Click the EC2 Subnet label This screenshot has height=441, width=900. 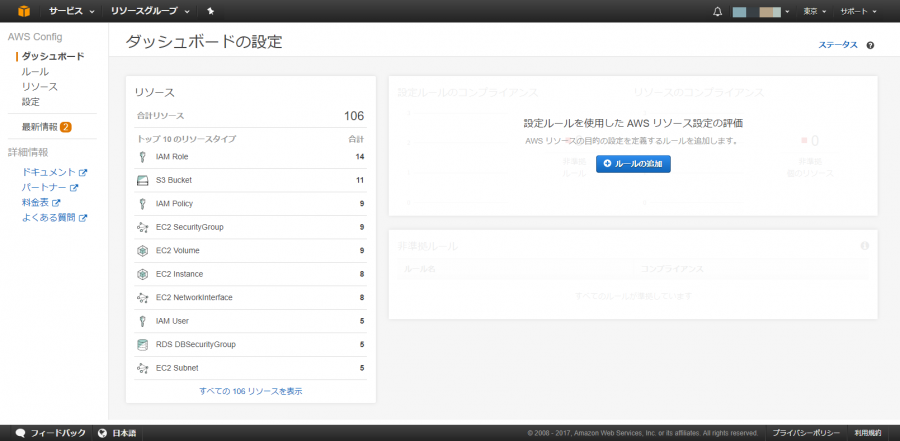coord(177,369)
